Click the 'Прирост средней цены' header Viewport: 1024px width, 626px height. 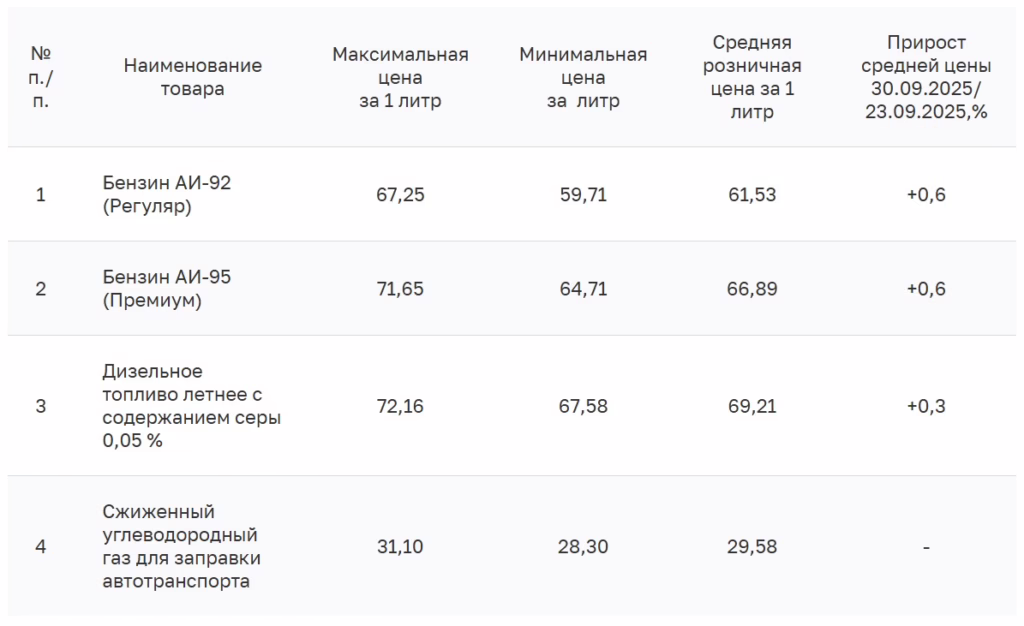(x=926, y=77)
